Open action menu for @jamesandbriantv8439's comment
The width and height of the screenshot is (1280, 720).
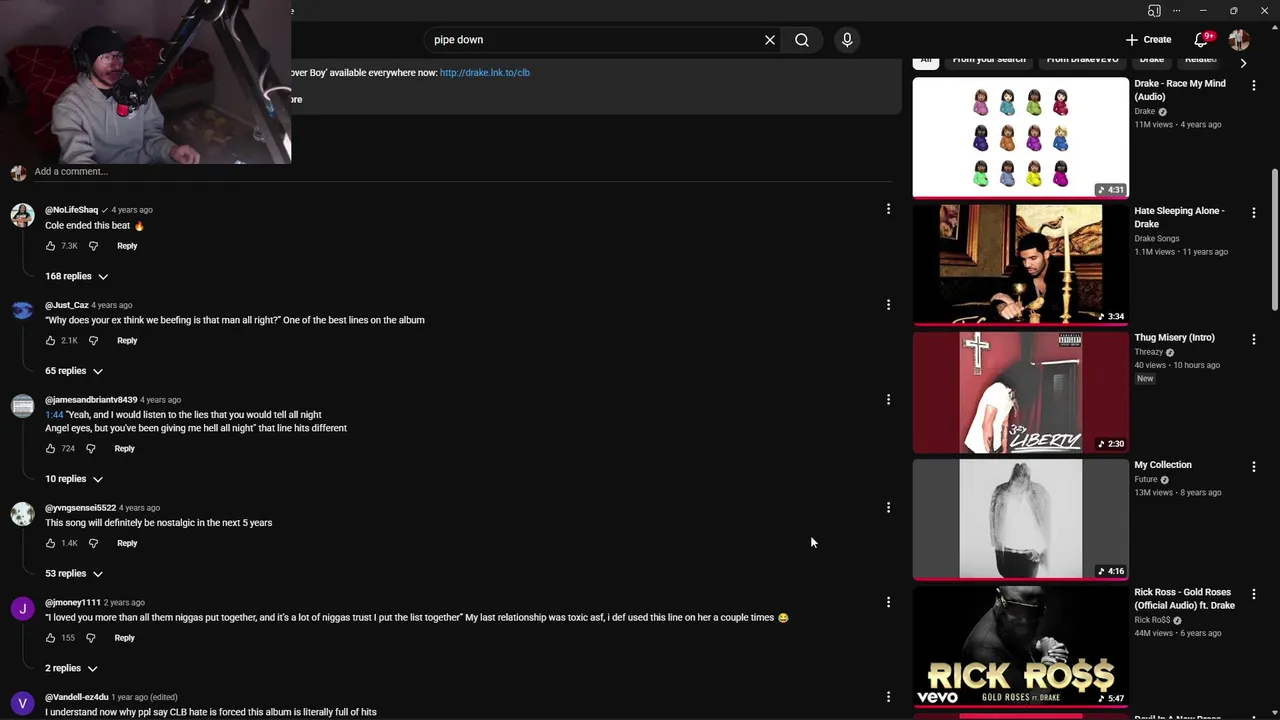(888, 399)
